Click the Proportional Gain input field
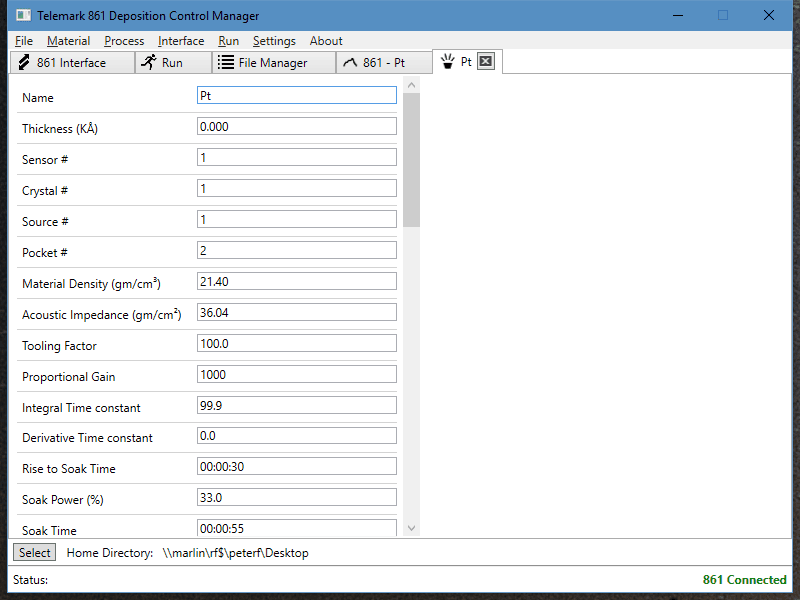This screenshot has height=600, width=800. [x=297, y=374]
